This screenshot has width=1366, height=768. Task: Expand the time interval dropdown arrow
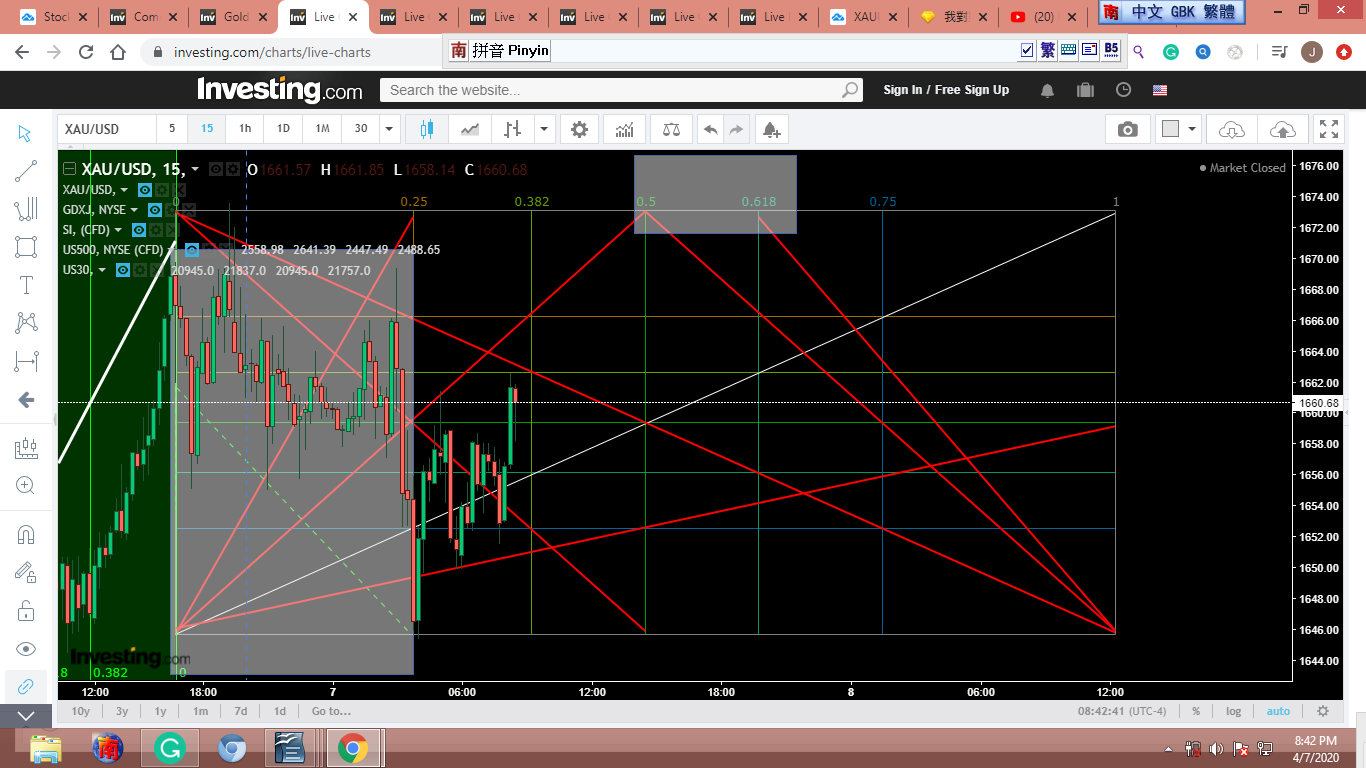pyautogui.click(x=388, y=129)
